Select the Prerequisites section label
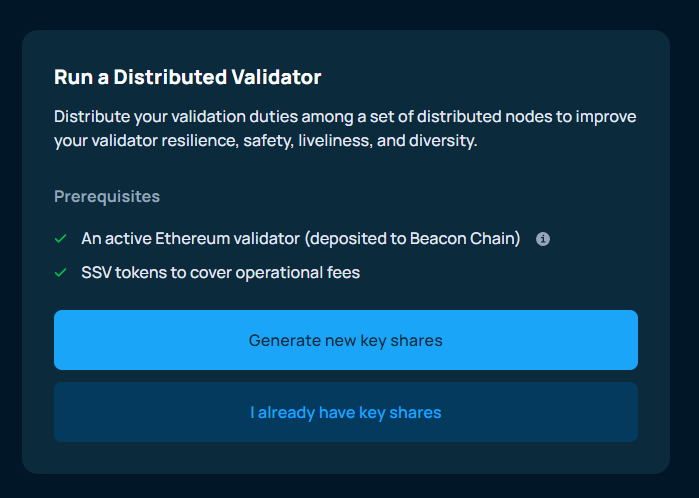This screenshot has height=498, width=699. (x=107, y=196)
